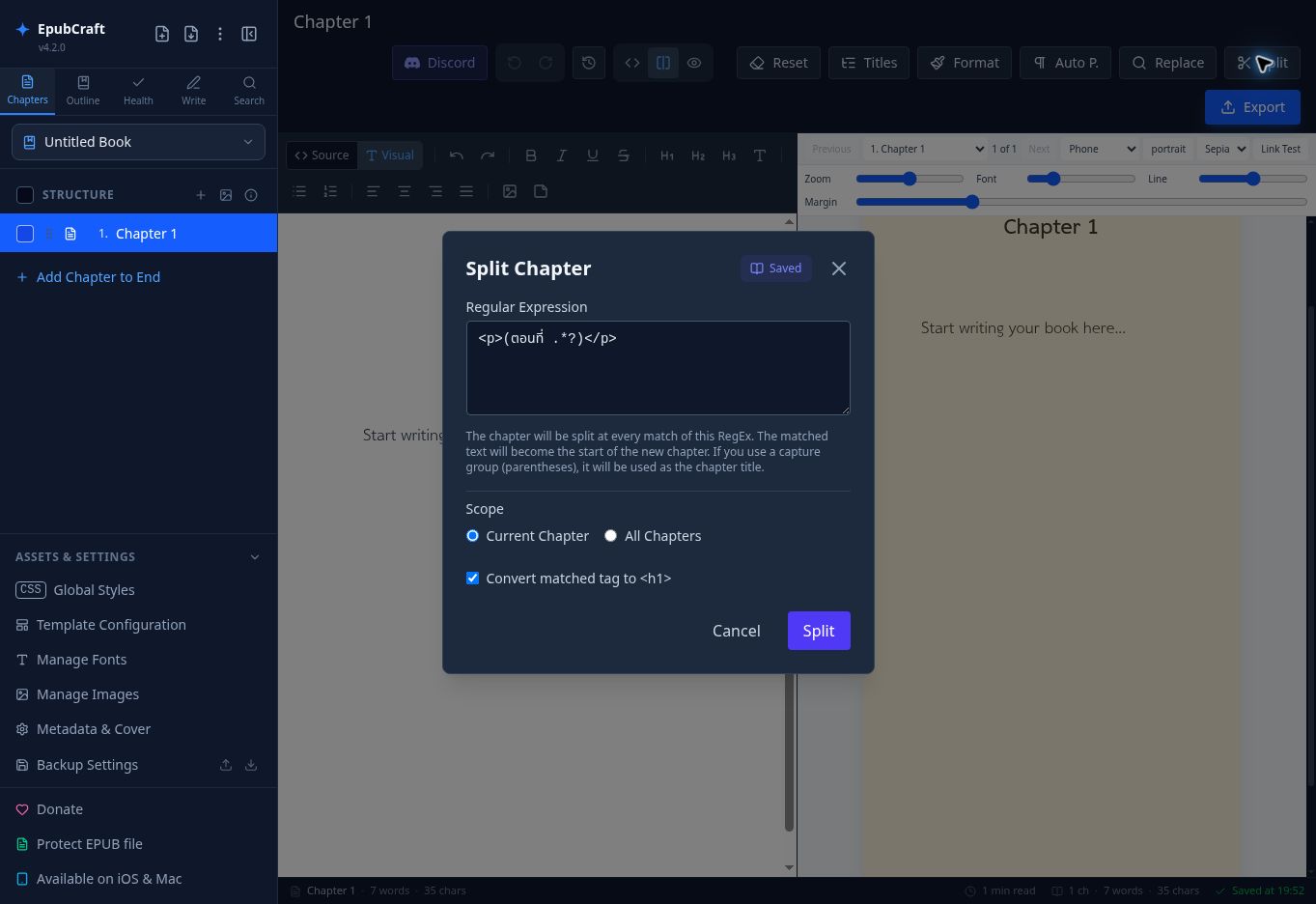Open the three-dot more options menu
The image size is (1316, 904).
pos(220,34)
